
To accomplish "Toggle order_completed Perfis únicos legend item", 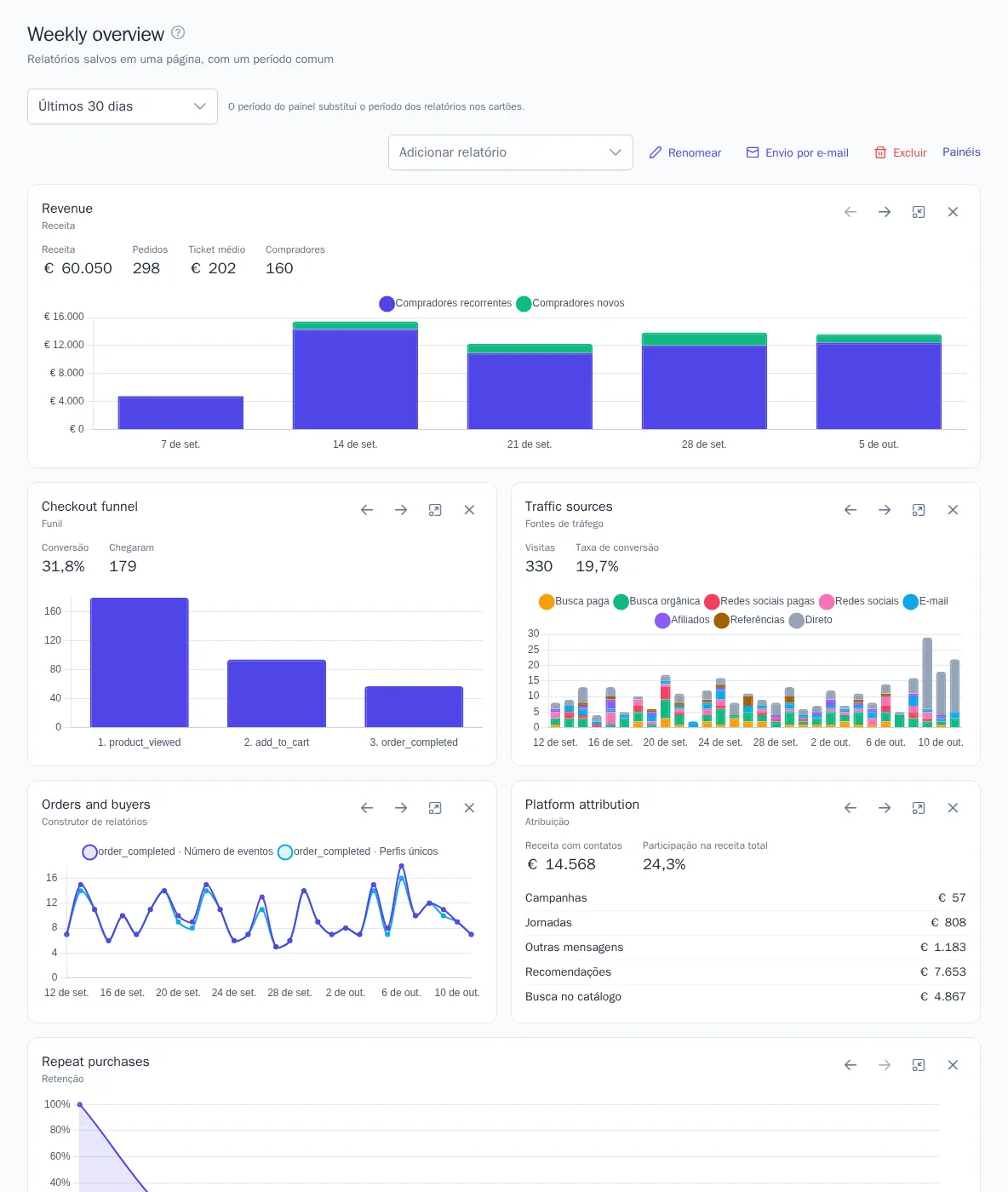I will coord(358,851).
